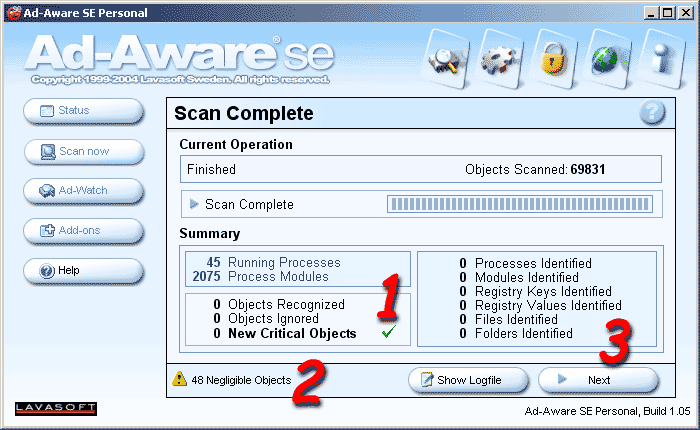
Task: Click the yellow warning triangle icon
Action: point(179,380)
